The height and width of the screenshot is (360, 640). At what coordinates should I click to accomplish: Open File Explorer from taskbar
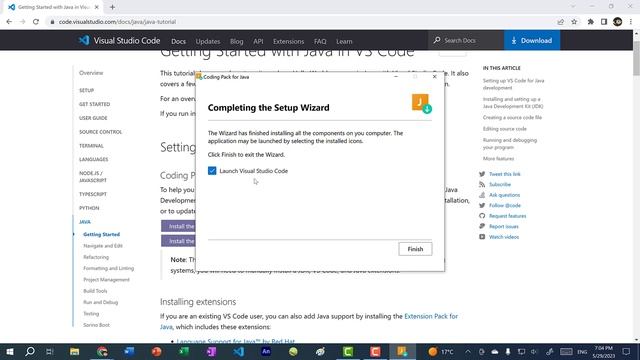74,351
